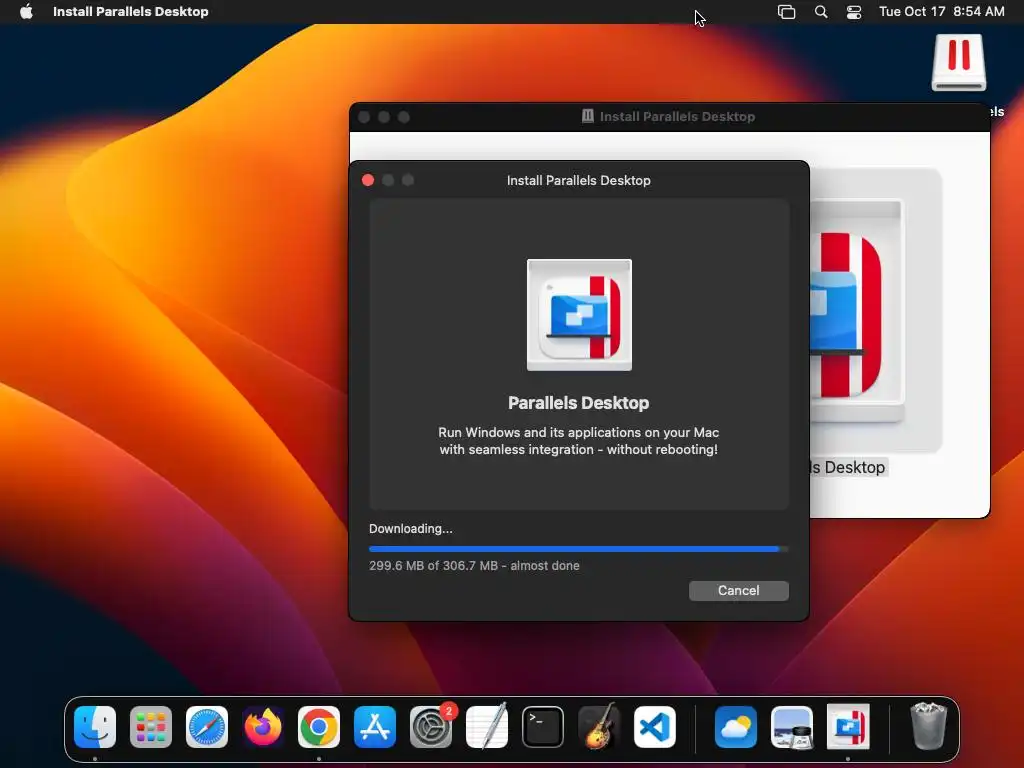Open the Trash from the Dock

(x=928, y=726)
